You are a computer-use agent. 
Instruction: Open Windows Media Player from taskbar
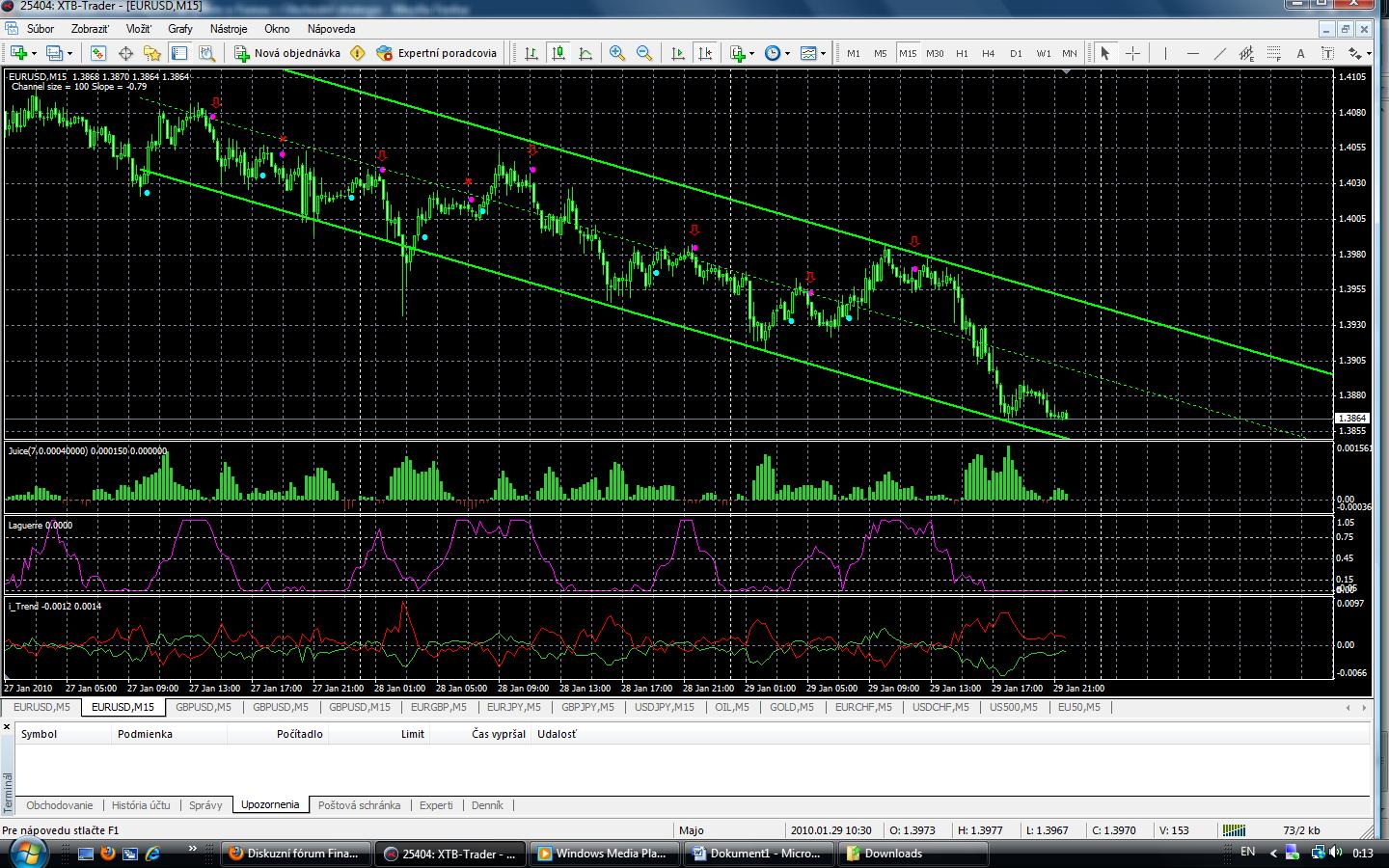pyautogui.click(x=601, y=854)
